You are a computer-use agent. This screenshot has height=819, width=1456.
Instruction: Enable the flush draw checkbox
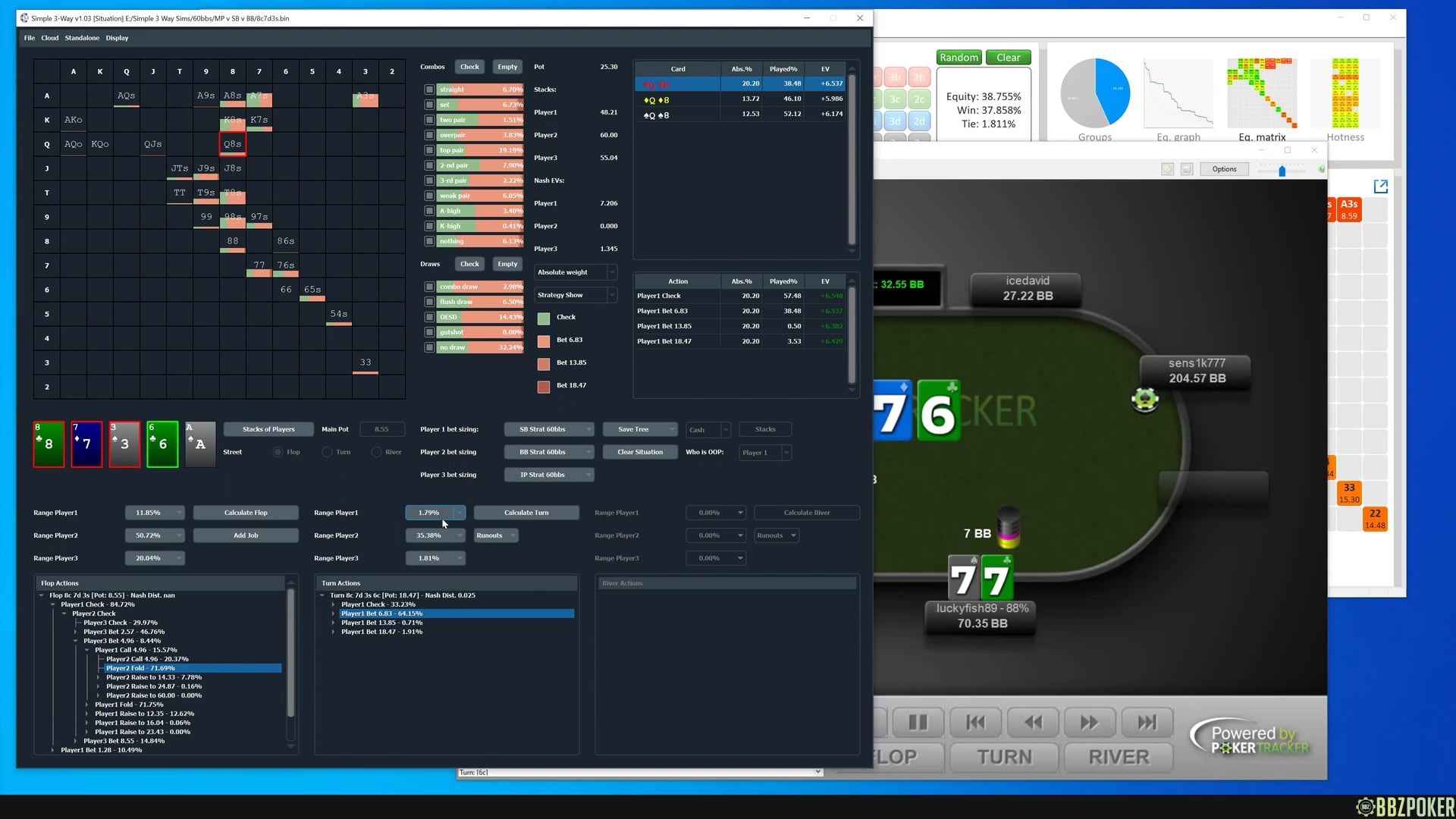click(x=429, y=302)
